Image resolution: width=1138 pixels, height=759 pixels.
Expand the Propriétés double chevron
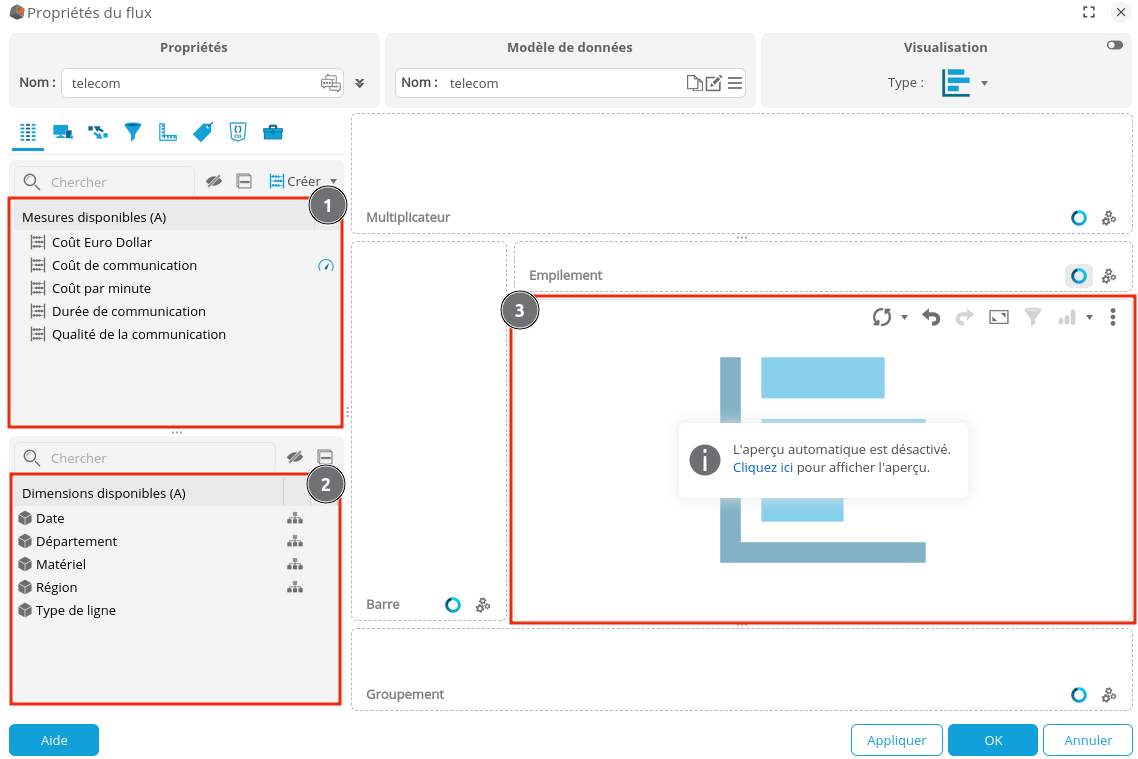coord(360,83)
